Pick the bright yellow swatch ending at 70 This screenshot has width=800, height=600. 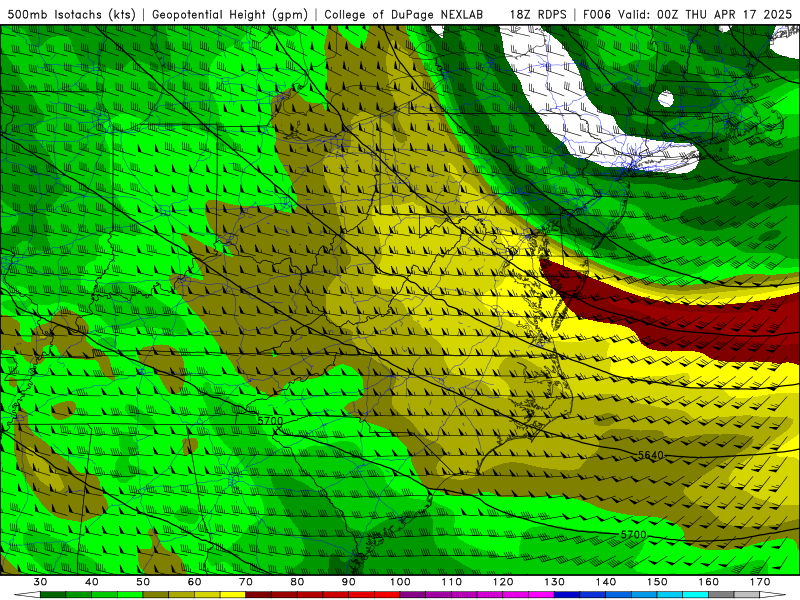(x=233, y=595)
